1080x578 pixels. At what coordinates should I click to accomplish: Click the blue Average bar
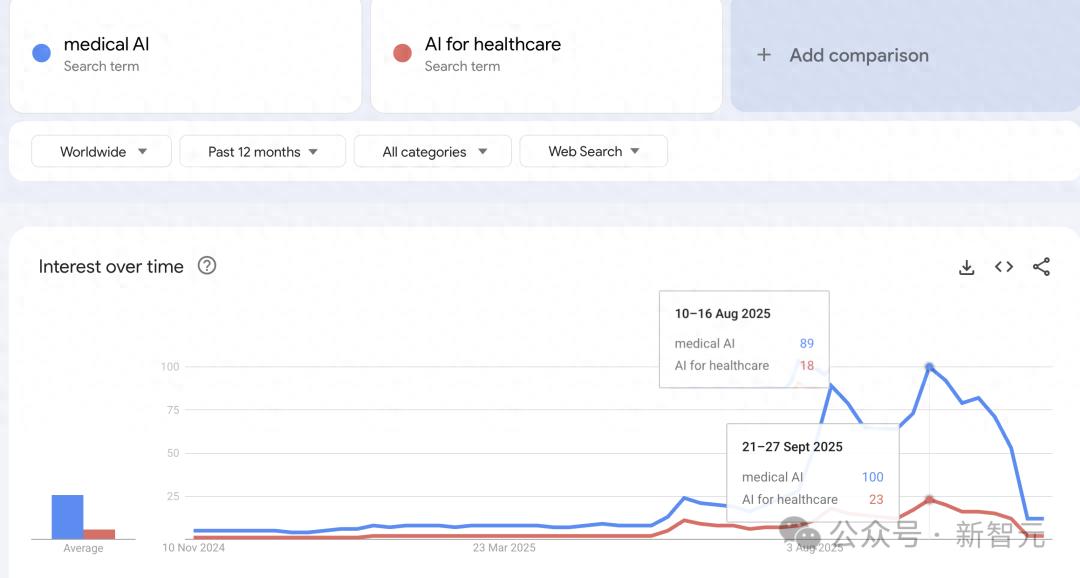point(68,517)
